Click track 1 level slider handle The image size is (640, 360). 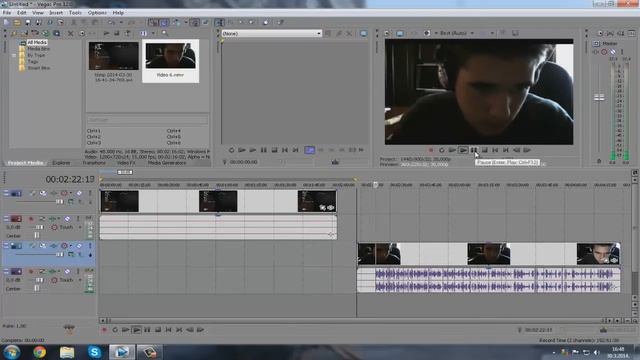(x=60, y=202)
